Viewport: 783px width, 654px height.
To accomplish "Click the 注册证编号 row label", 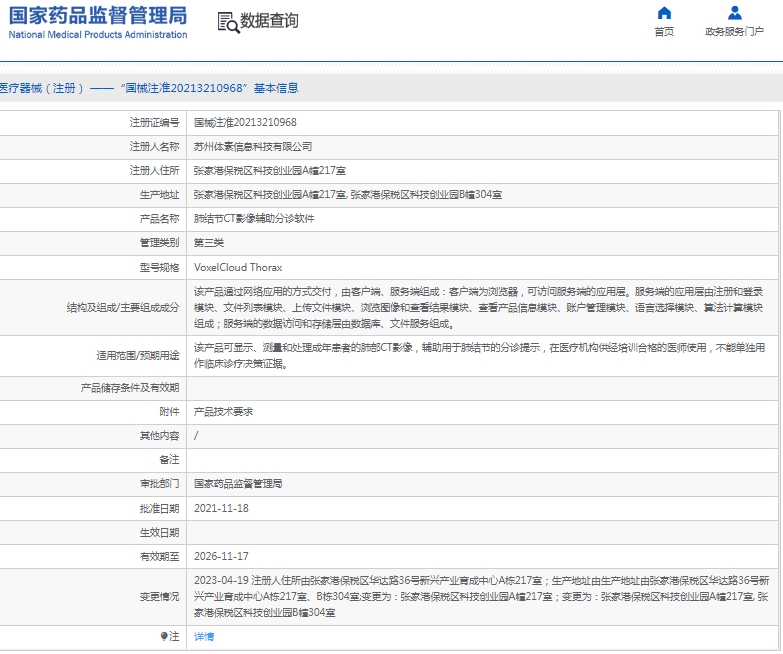I will pos(154,122).
